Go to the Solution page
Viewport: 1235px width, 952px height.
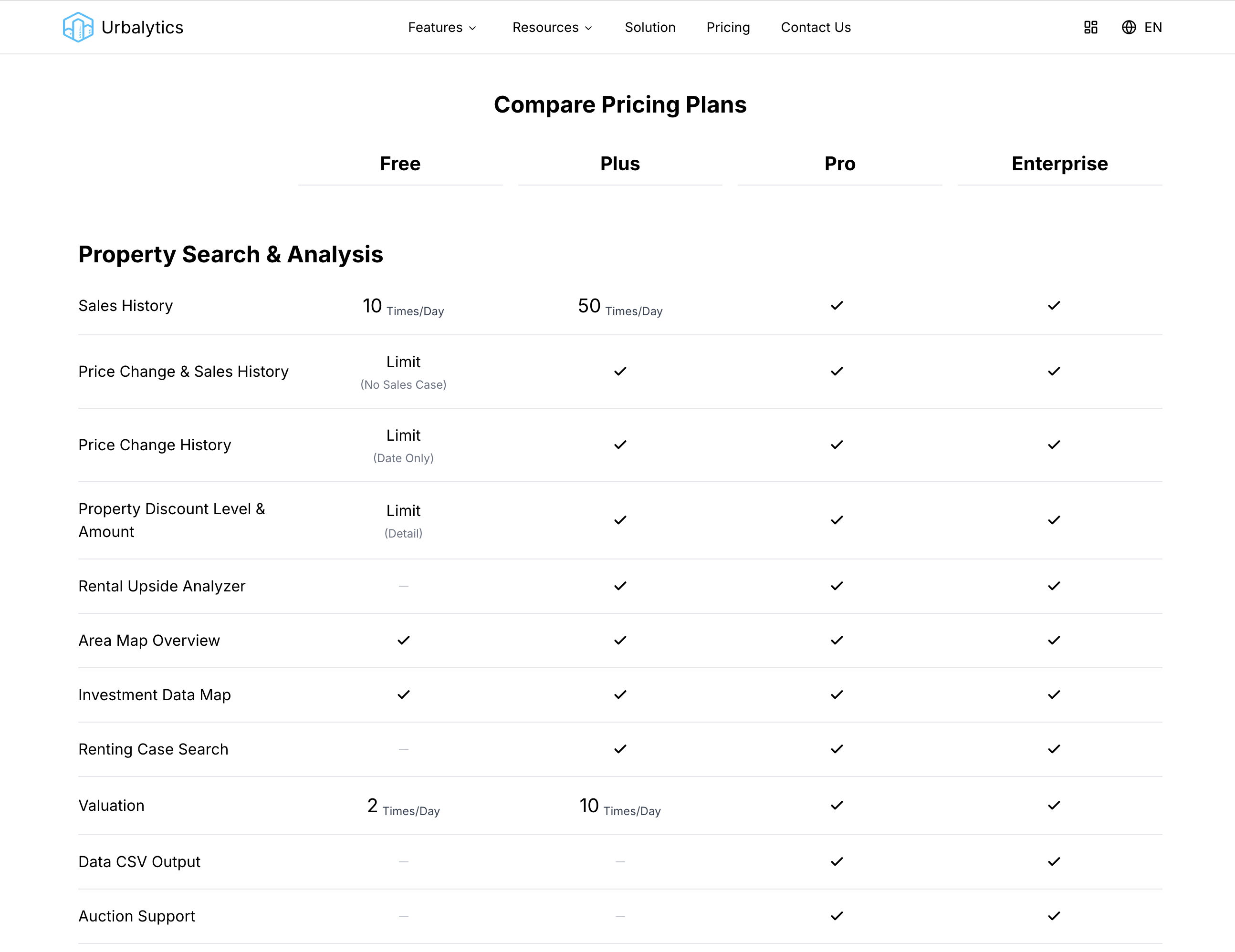point(650,27)
